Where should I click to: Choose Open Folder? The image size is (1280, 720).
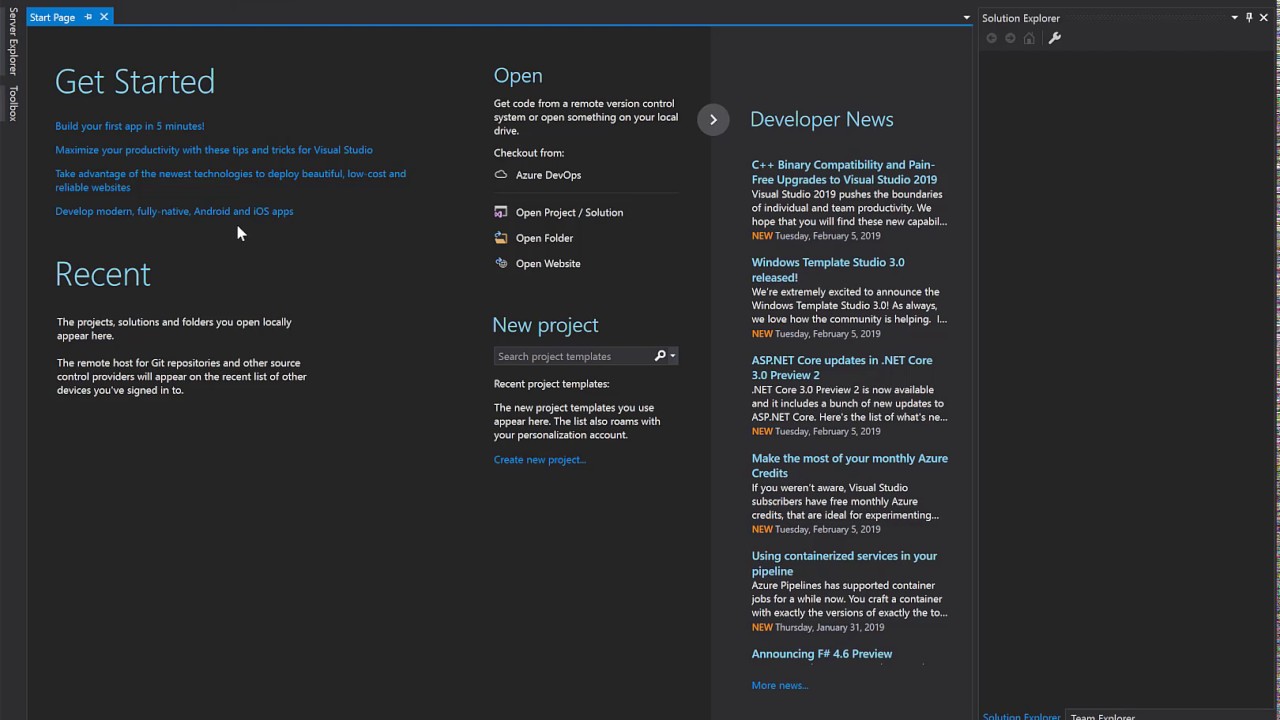point(544,238)
